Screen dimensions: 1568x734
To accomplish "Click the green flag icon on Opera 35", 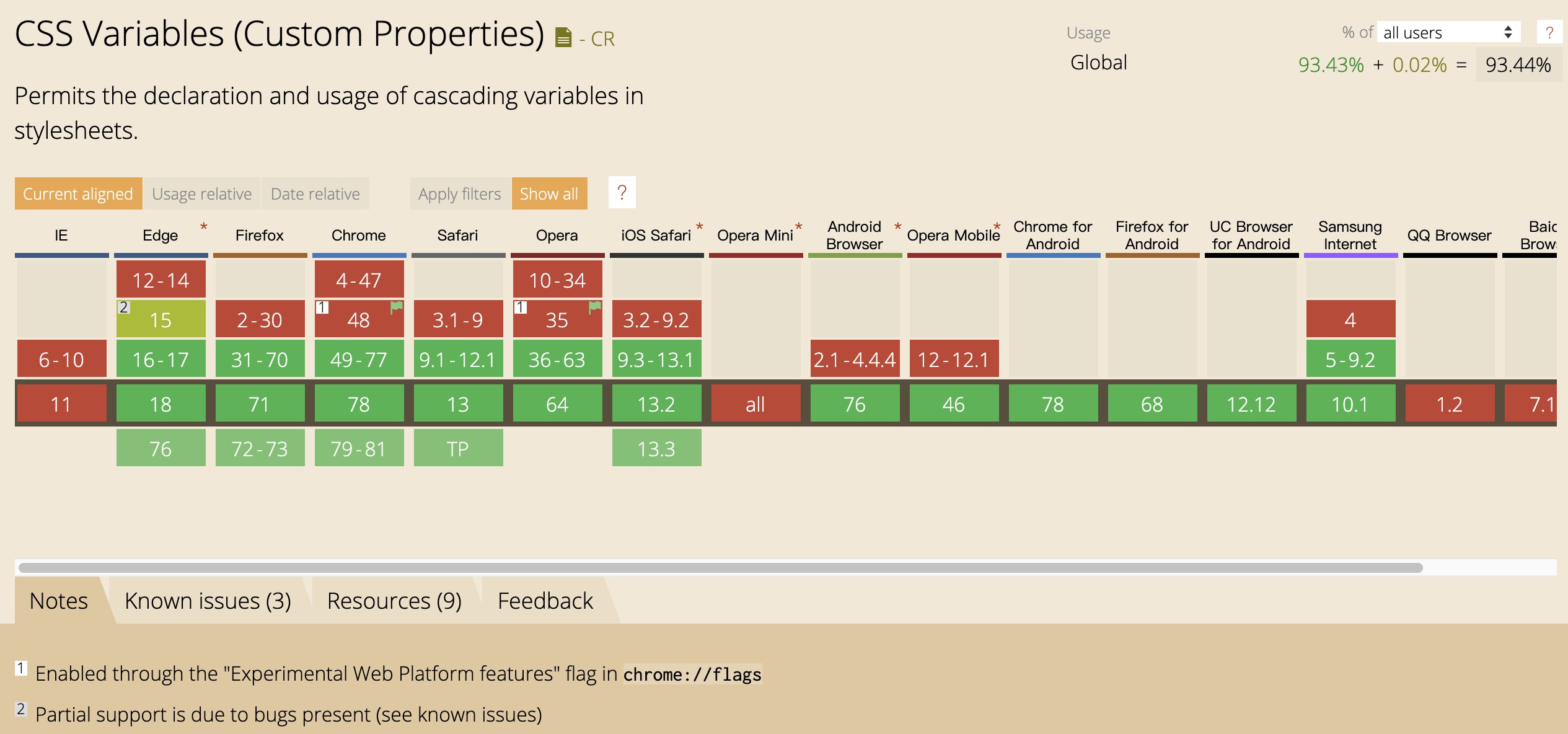I will click(x=595, y=307).
